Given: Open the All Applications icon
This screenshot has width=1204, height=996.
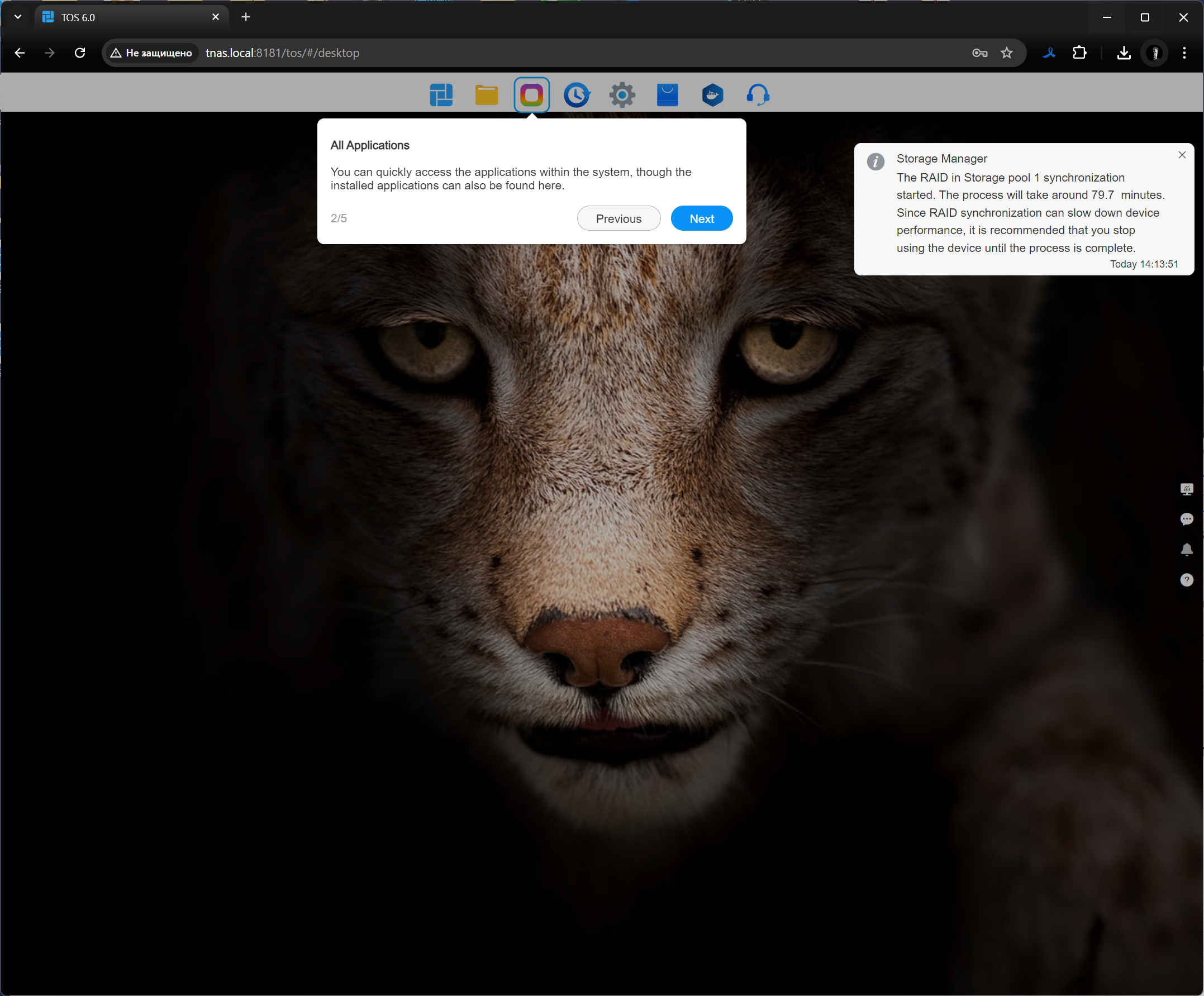Looking at the screenshot, I should (x=531, y=94).
